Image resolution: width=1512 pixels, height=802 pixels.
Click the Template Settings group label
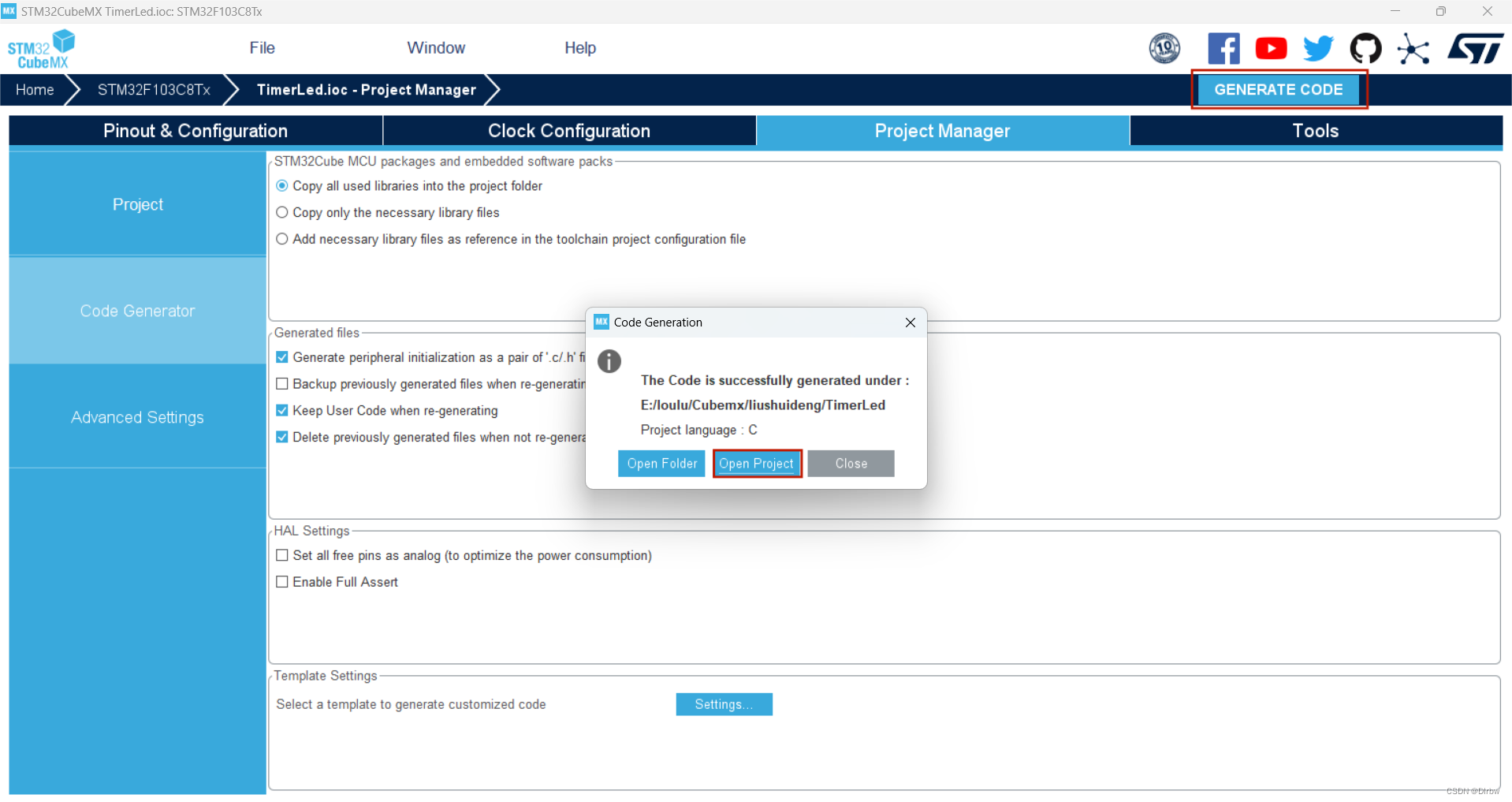[x=326, y=676]
